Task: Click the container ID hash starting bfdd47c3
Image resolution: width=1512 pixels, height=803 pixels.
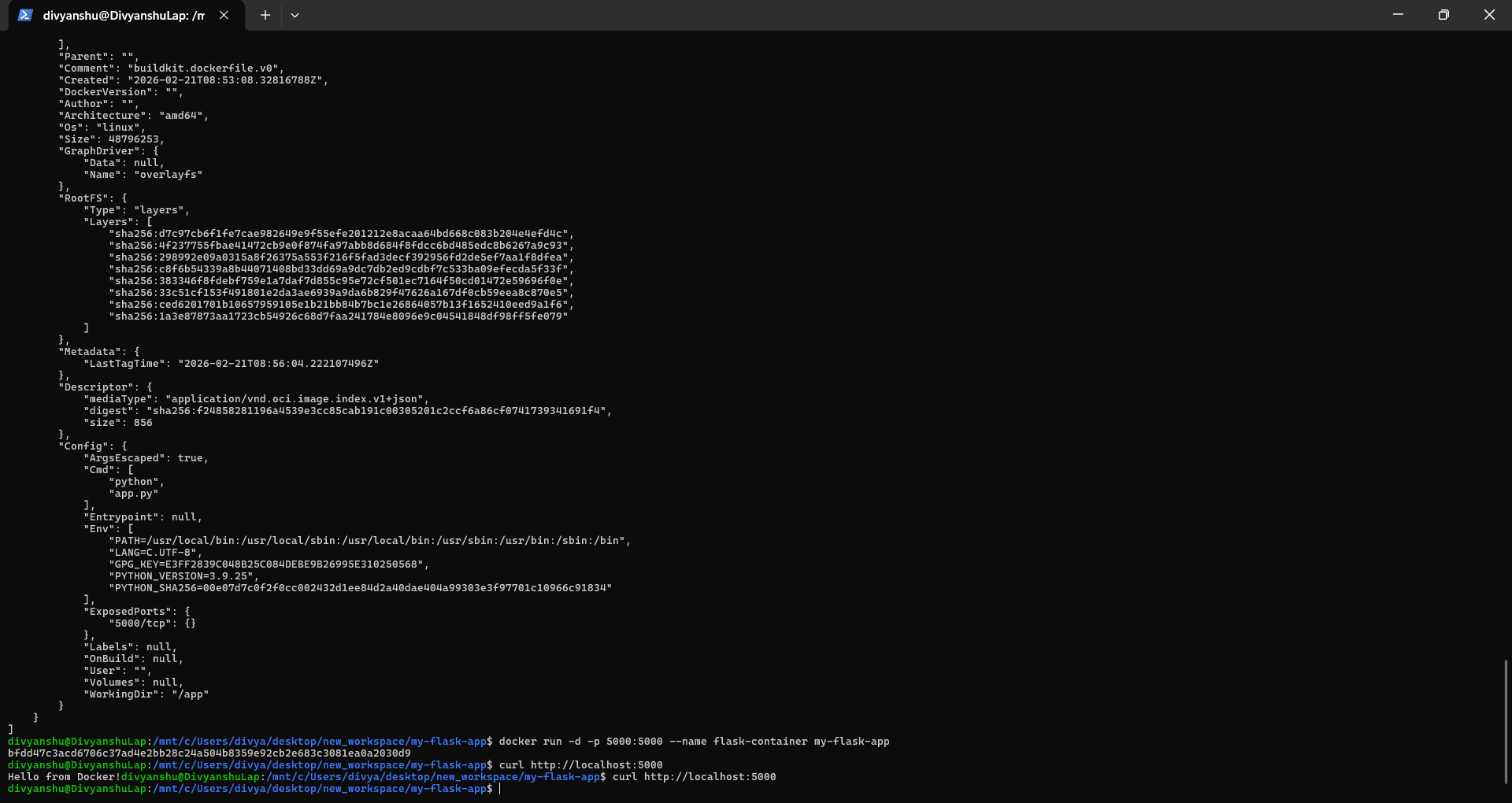Action: [x=209, y=753]
